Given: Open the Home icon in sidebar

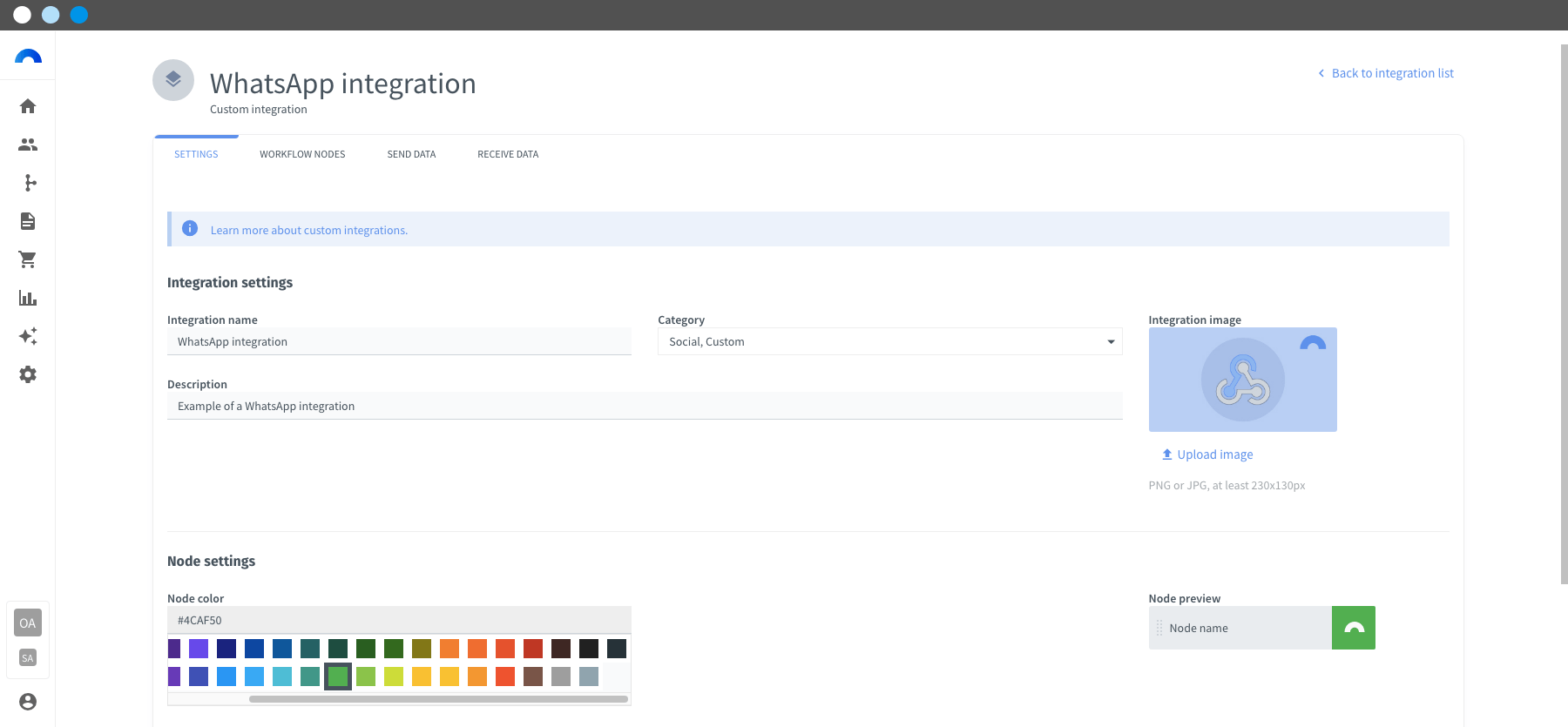Looking at the screenshot, I should tap(28, 106).
